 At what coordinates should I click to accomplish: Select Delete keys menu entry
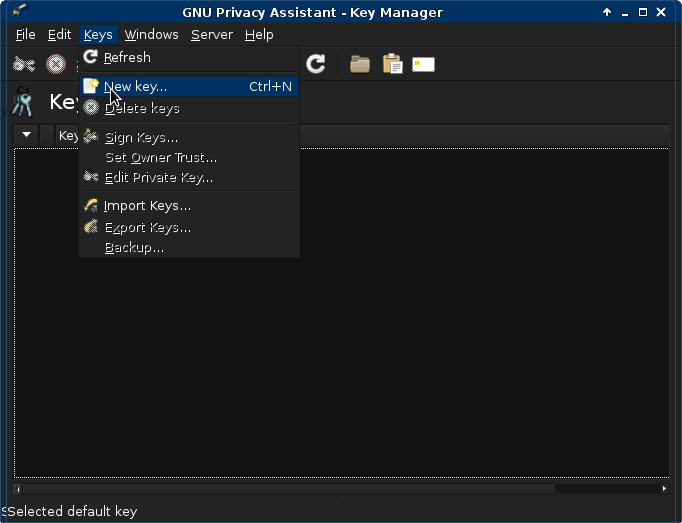pyautogui.click(x=189, y=108)
